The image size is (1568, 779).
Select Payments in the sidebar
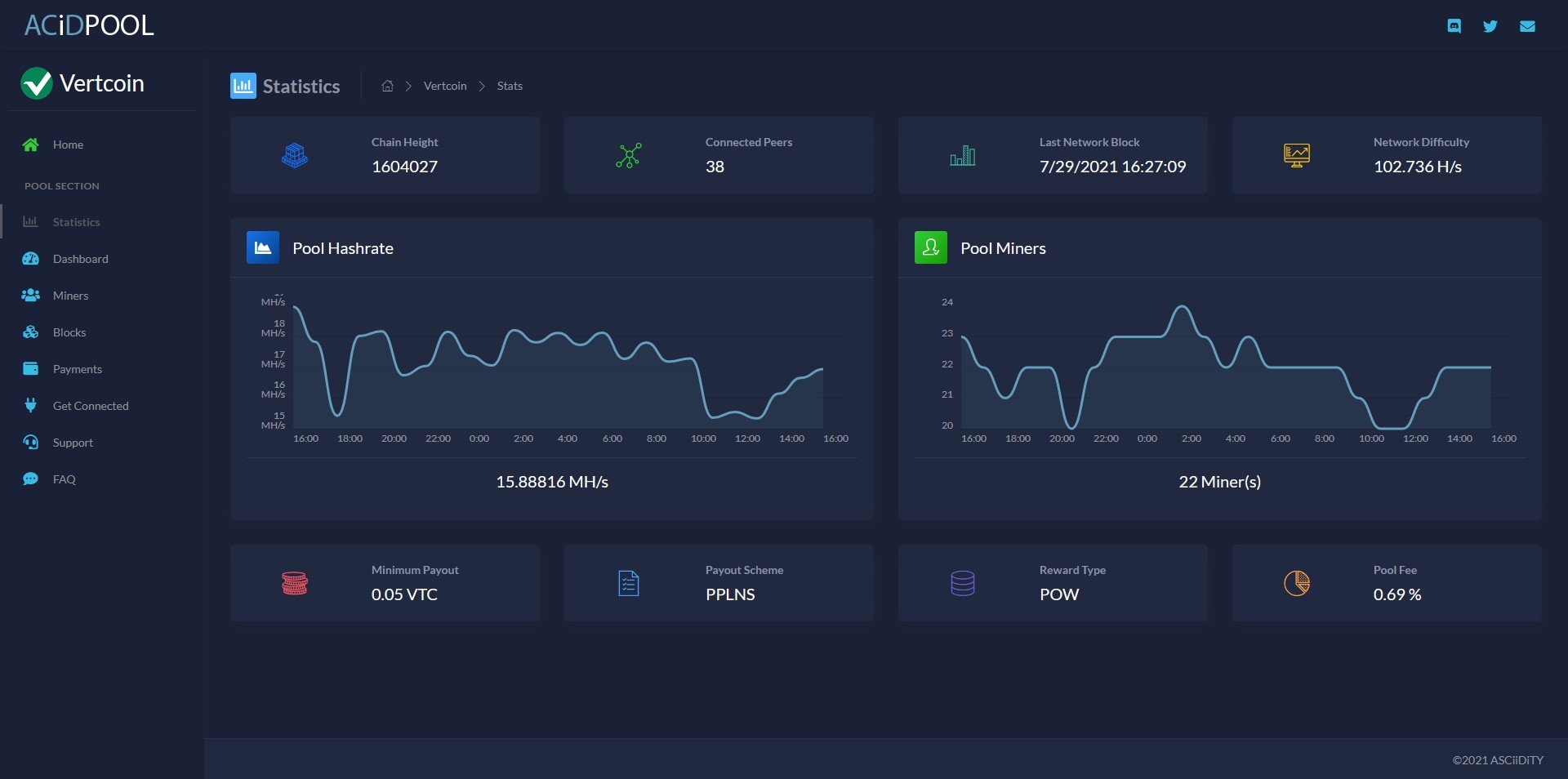click(x=78, y=369)
